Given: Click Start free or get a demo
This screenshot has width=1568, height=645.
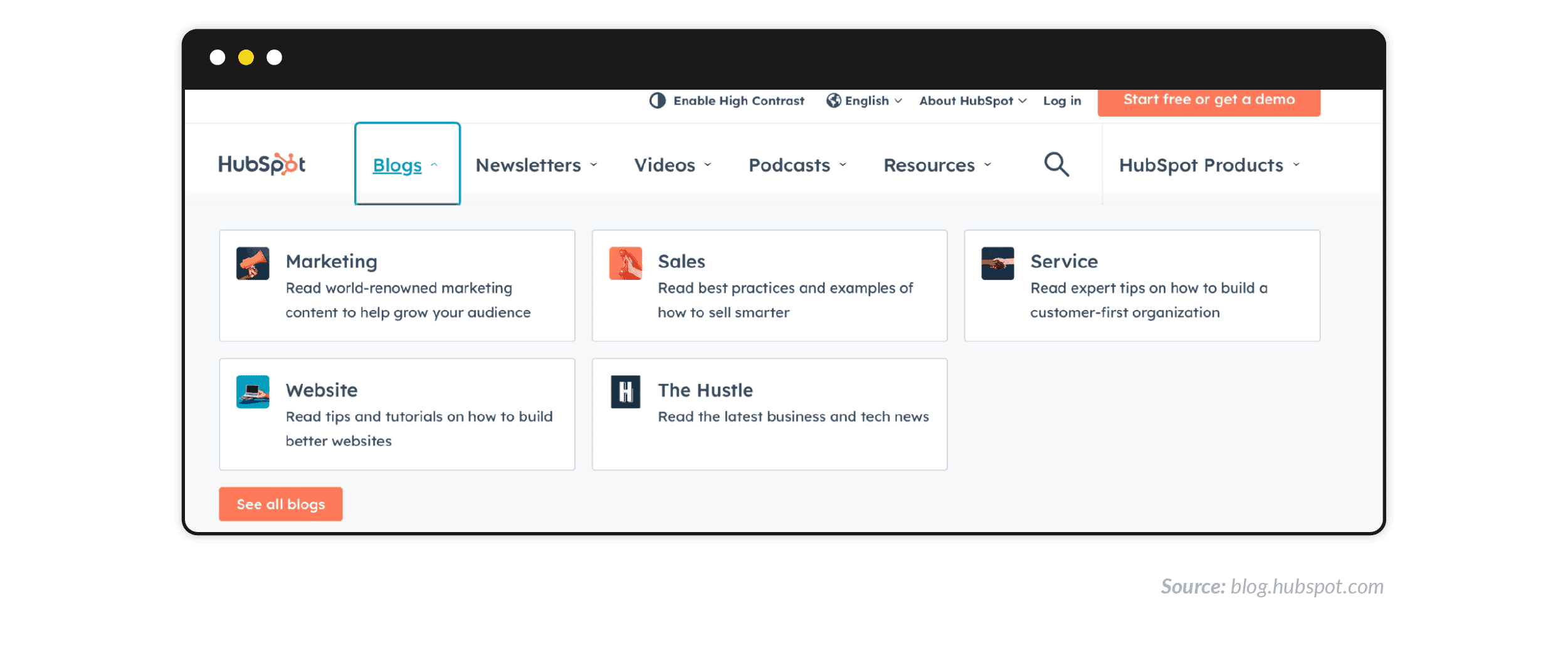Looking at the screenshot, I should point(1209,102).
